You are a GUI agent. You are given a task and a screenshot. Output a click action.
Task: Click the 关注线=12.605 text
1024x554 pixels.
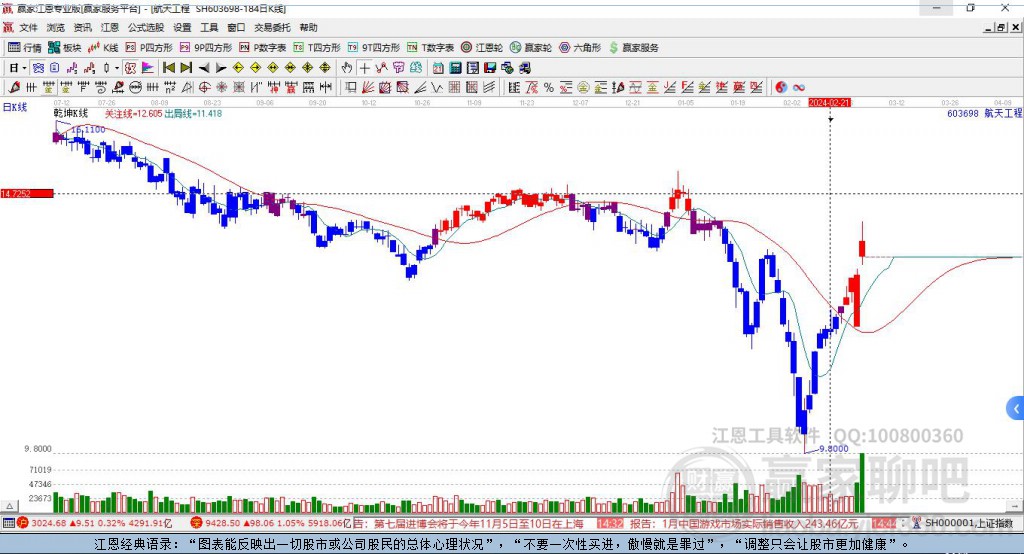tap(133, 114)
